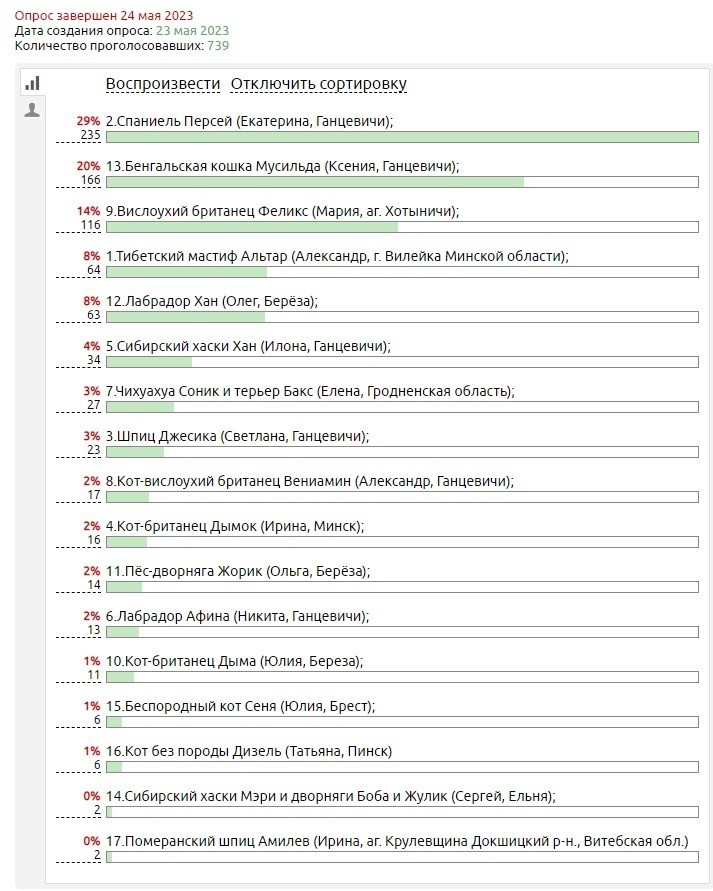The width and height of the screenshot is (713, 891).
Task: Select option text "5.Сибирский хаски Хан"
Action: point(181,345)
